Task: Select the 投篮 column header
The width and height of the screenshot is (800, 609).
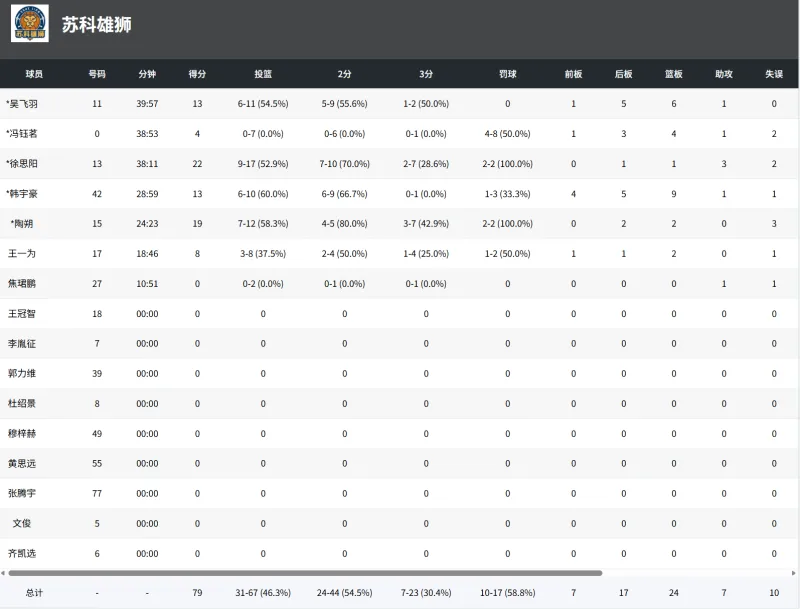Action: coord(263,74)
